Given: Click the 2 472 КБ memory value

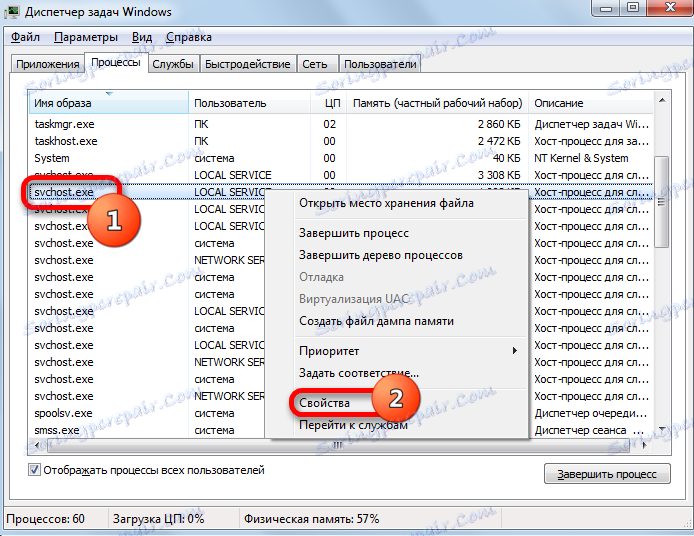Looking at the screenshot, I should click(x=499, y=141).
